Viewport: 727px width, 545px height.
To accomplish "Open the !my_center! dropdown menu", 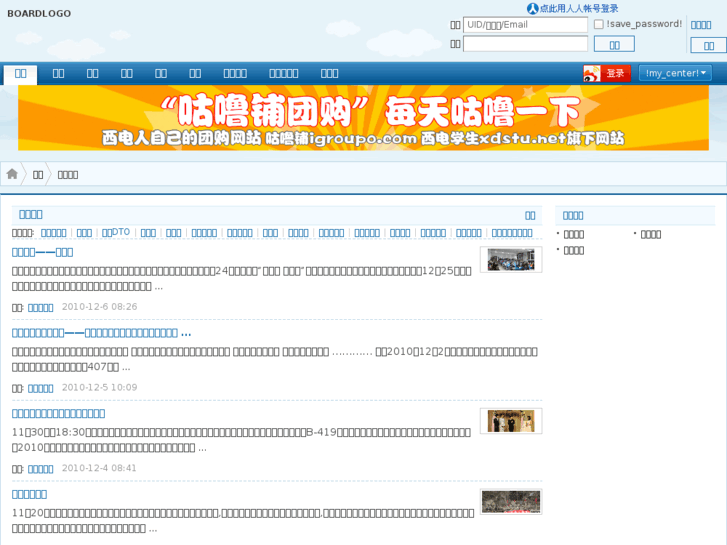I will [x=675, y=73].
